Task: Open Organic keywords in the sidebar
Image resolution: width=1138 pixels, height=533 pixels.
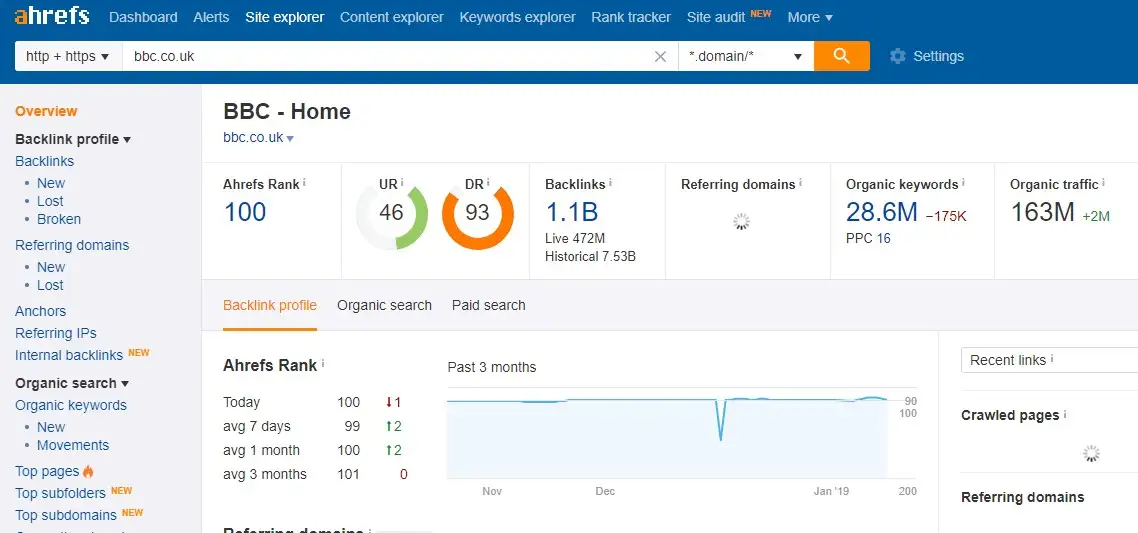Action: click(x=71, y=405)
